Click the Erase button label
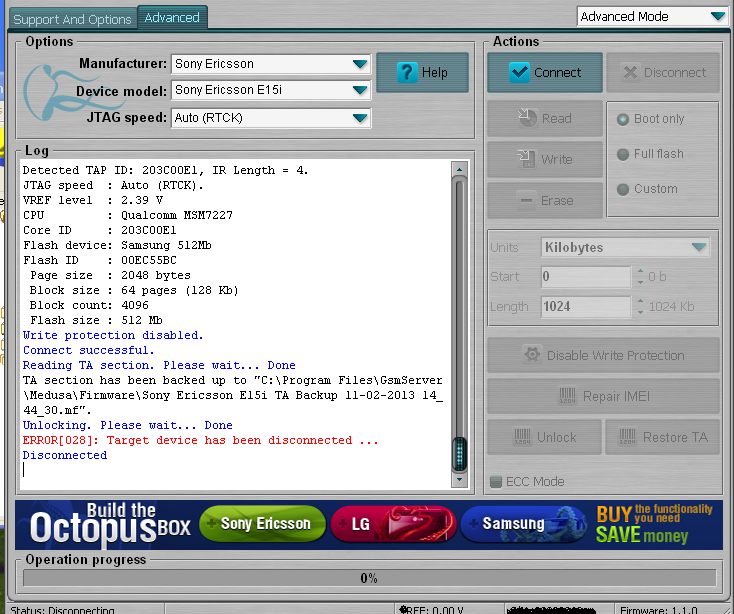 [557, 201]
